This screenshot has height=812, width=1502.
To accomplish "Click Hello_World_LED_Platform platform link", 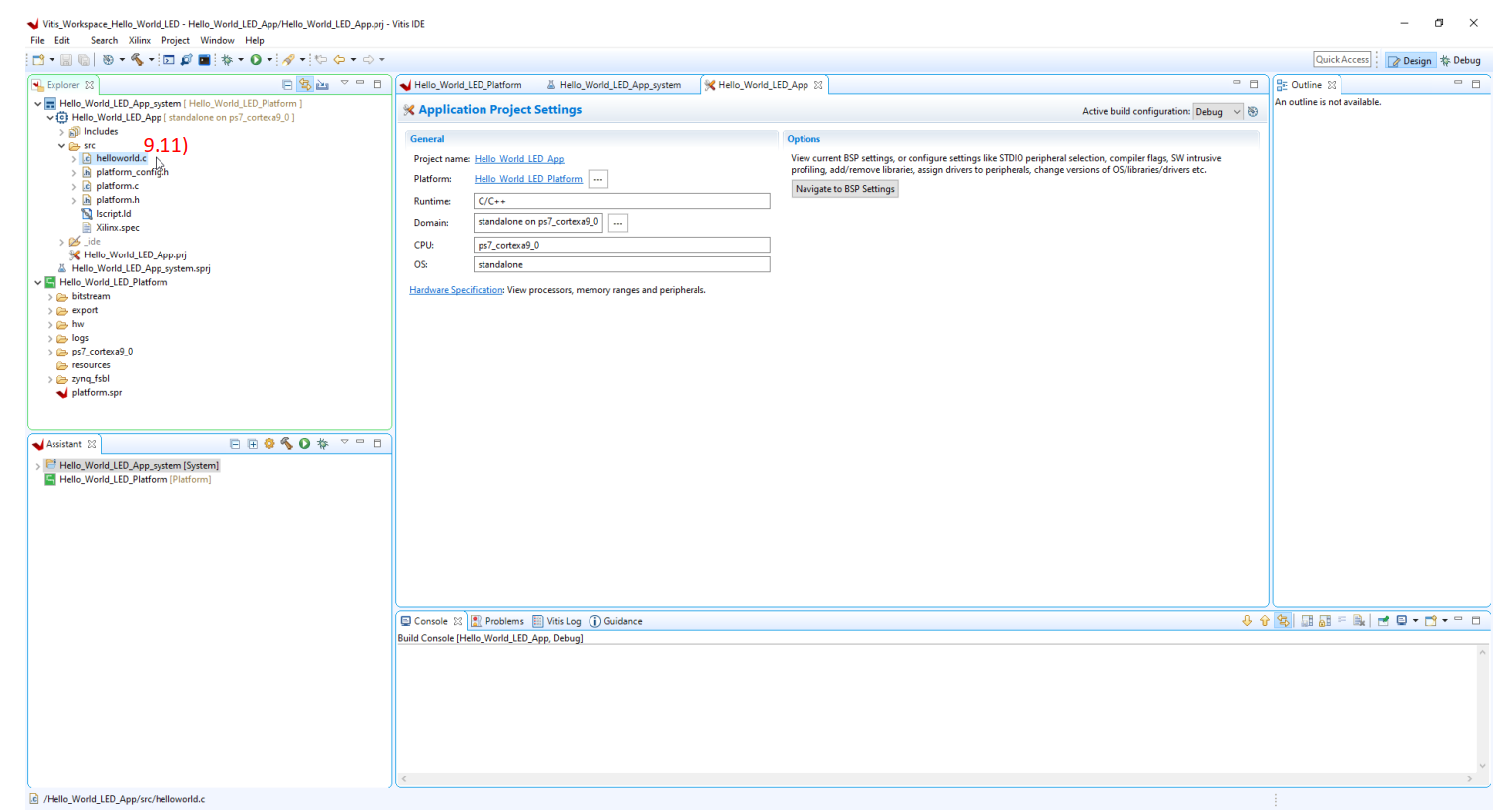I will coord(528,179).
